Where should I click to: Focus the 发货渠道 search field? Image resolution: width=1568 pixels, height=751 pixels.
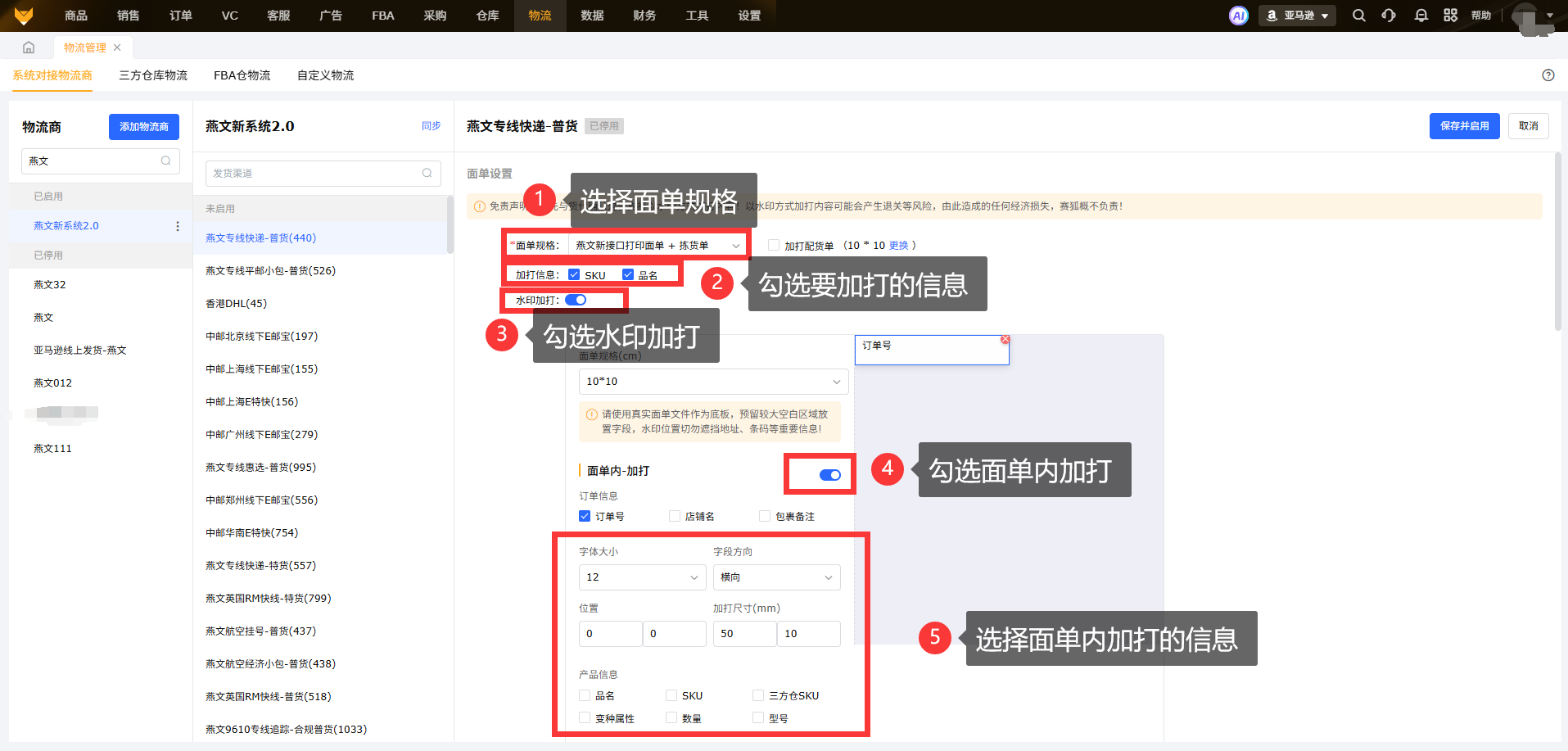(x=323, y=173)
